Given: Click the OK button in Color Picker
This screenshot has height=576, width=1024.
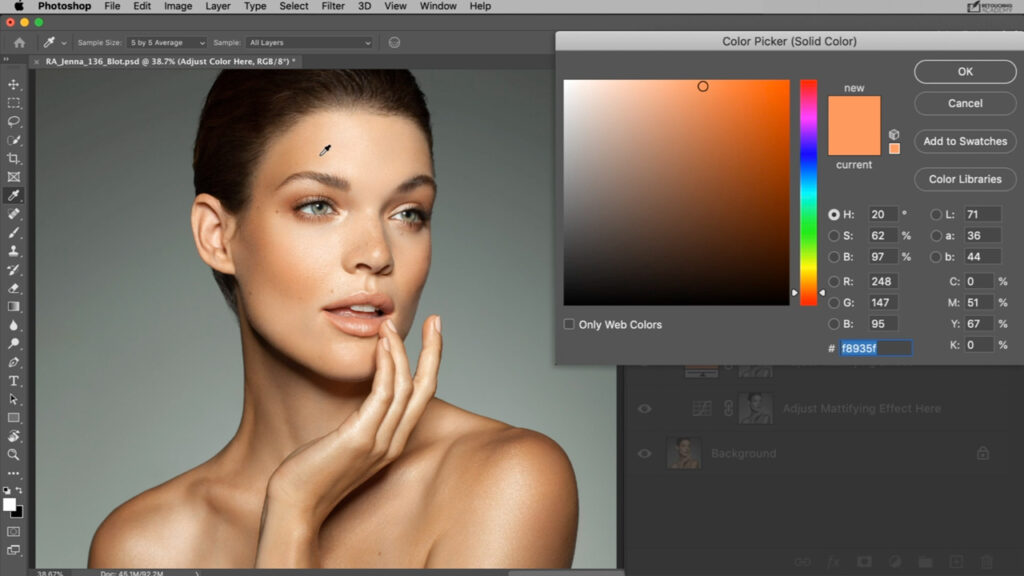Looking at the screenshot, I should coord(963,72).
